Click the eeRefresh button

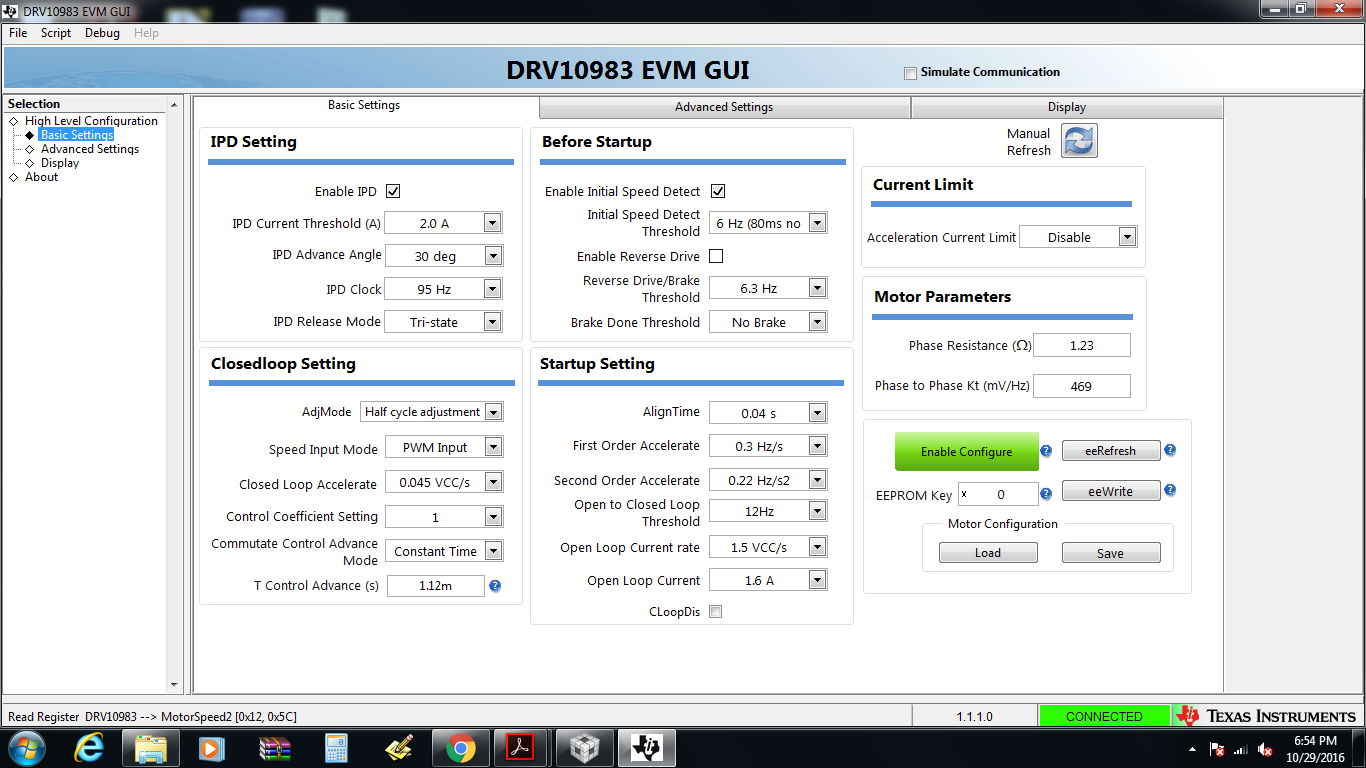coord(1111,450)
